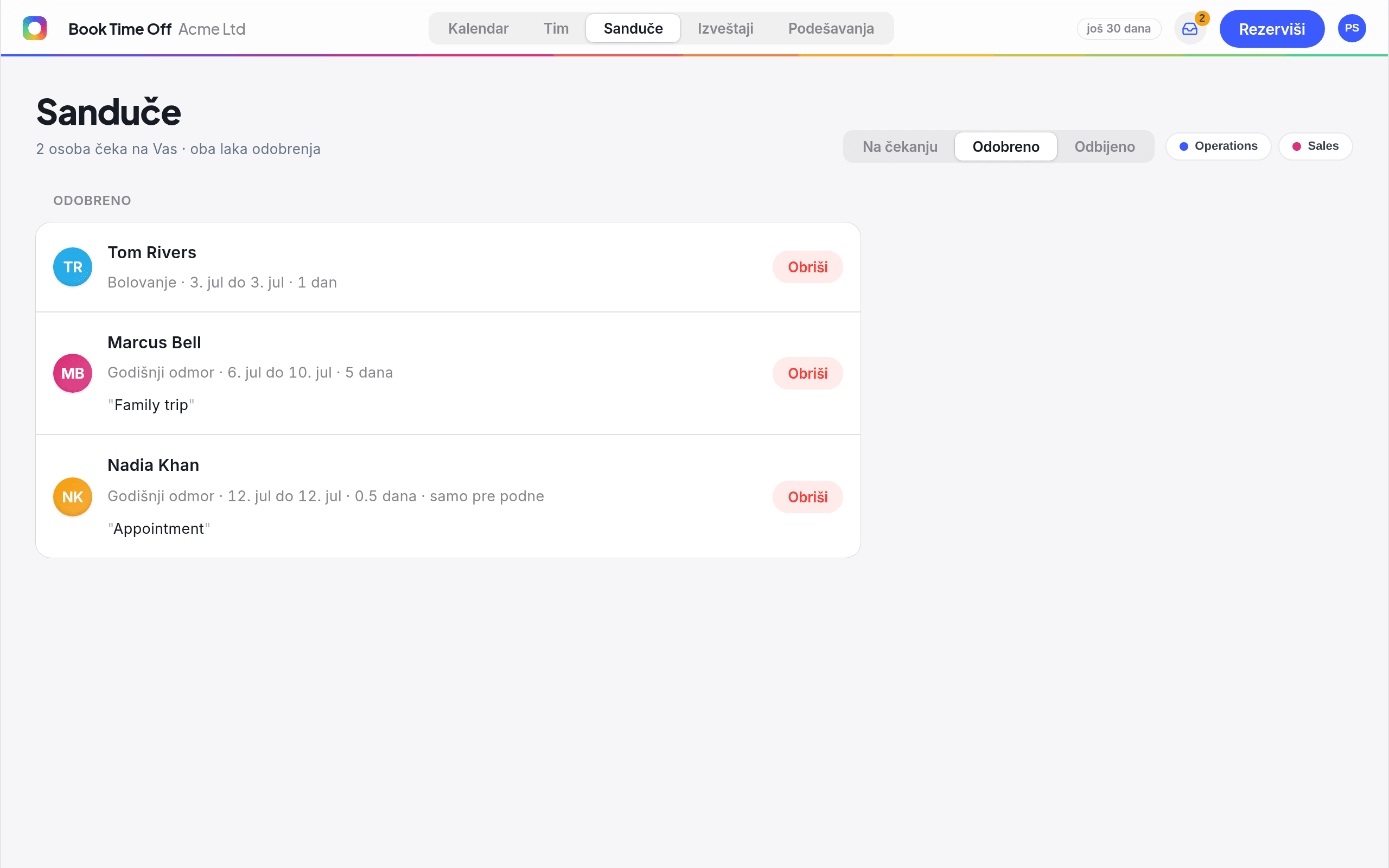Go to the Tim tab
The image size is (1389, 868).
click(x=556, y=28)
